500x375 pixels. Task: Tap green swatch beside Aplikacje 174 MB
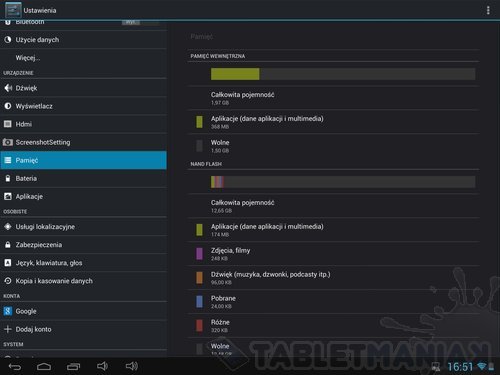click(199, 230)
